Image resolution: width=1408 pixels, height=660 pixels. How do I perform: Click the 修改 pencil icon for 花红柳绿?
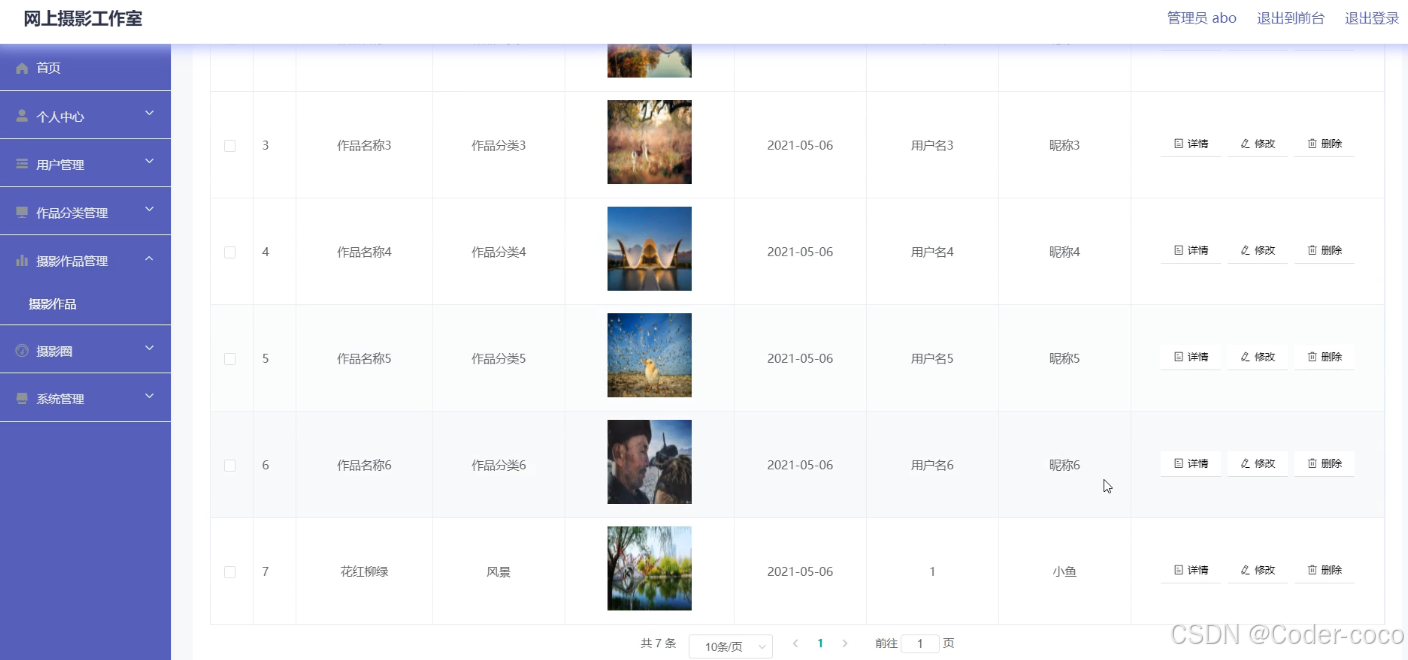(x=1245, y=570)
